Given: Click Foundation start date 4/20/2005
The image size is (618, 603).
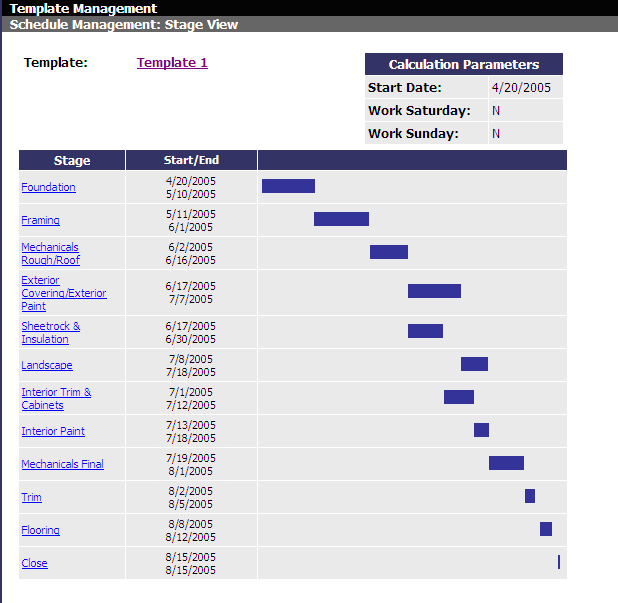Looking at the screenshot, I should coord(191,181).
